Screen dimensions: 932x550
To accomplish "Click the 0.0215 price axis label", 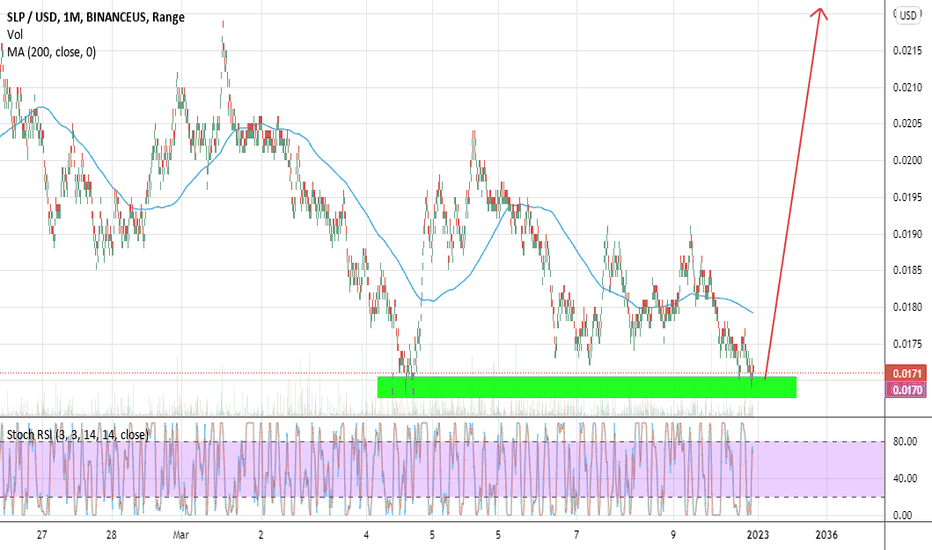I will tap(908, 51).
